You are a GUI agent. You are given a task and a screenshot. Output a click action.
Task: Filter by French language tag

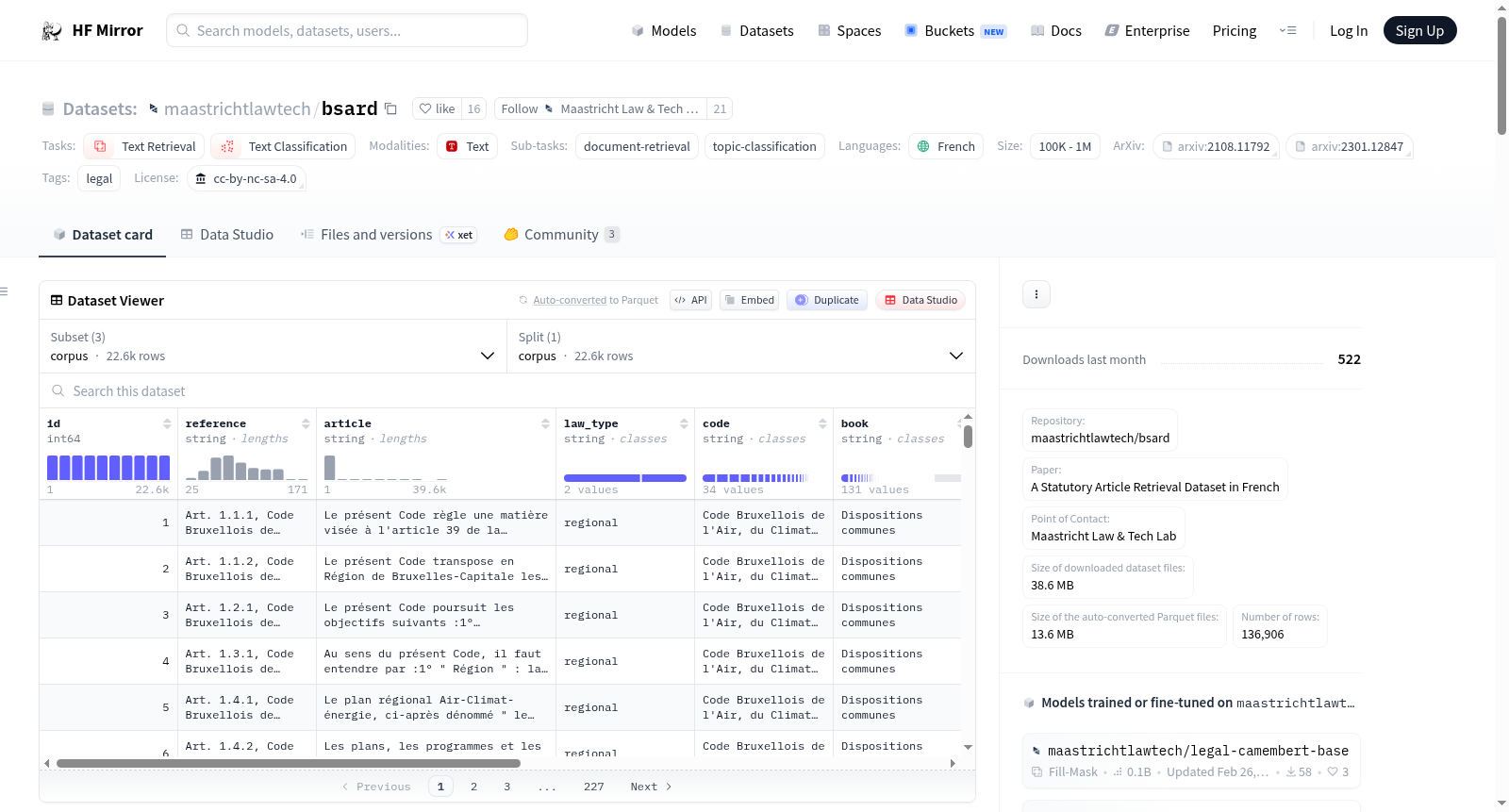[946, 146]
